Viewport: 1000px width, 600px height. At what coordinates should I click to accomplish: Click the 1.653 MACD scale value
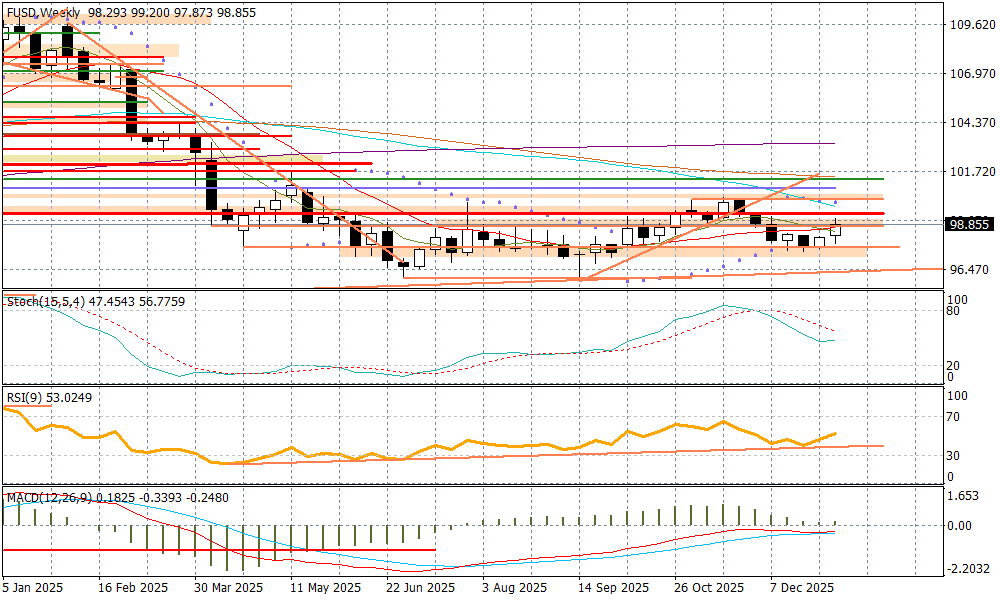(x=964, y=496)
